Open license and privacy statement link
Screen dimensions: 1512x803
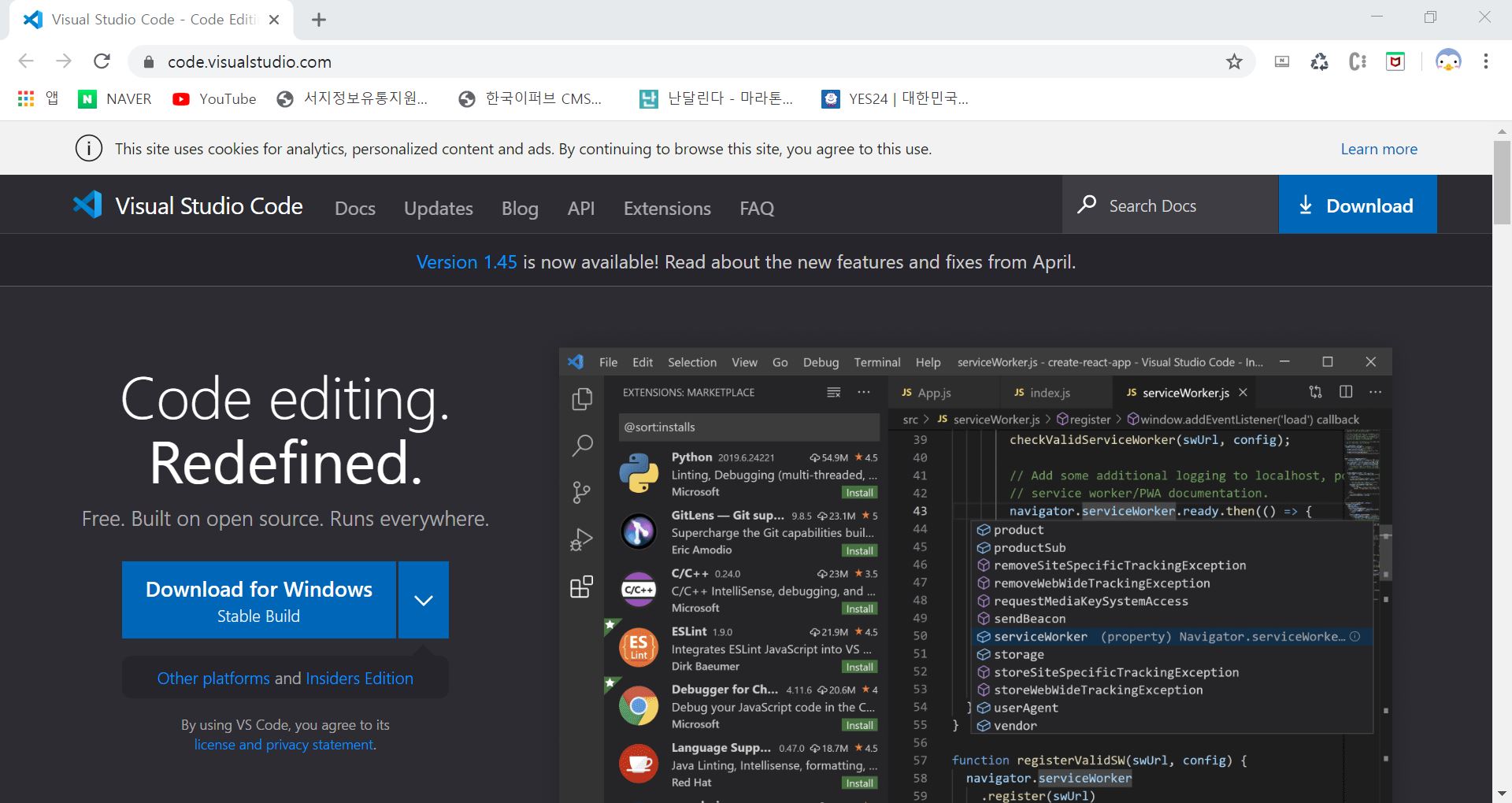[284, 745]
